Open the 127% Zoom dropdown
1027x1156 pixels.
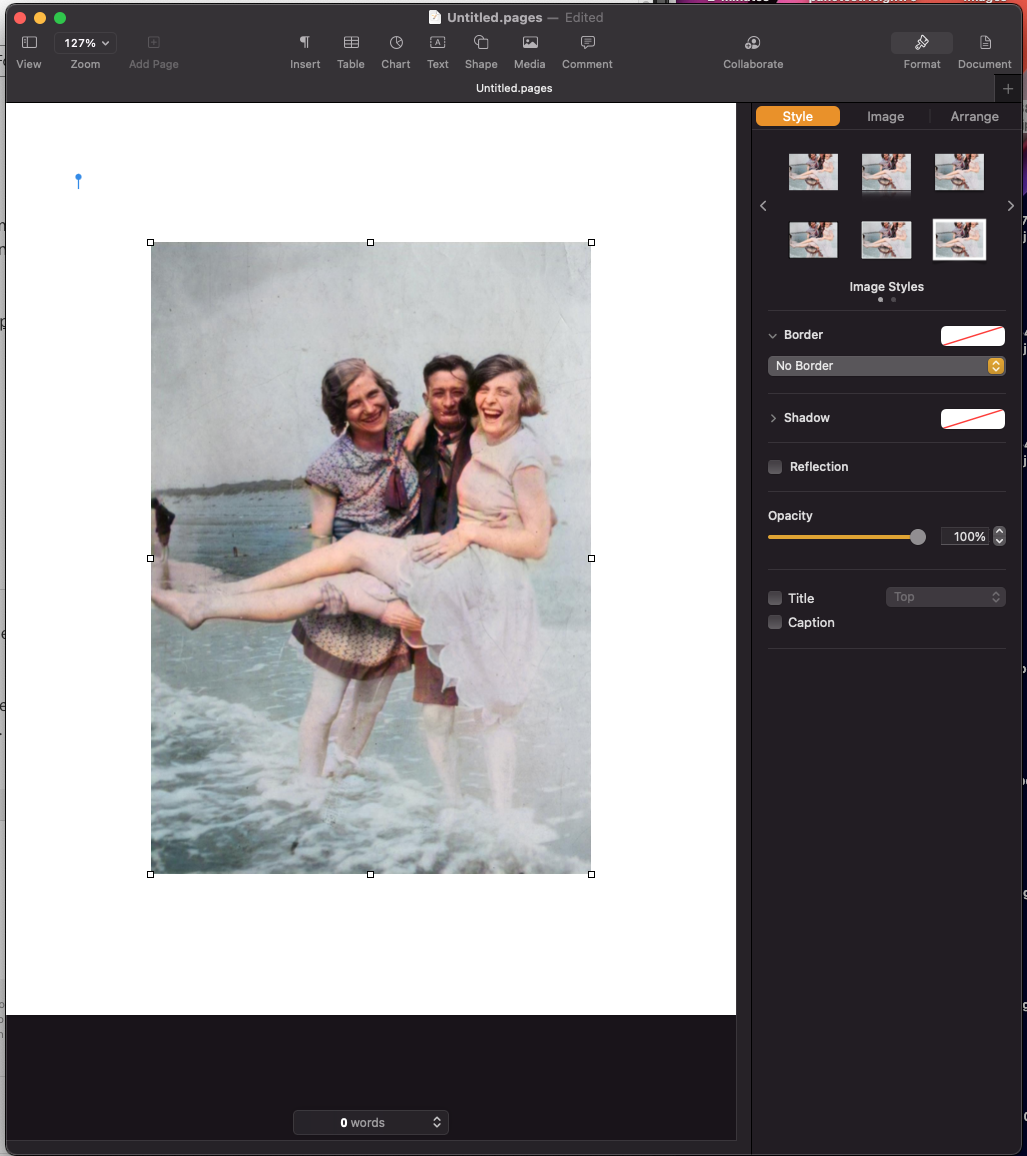coord(86,43)
